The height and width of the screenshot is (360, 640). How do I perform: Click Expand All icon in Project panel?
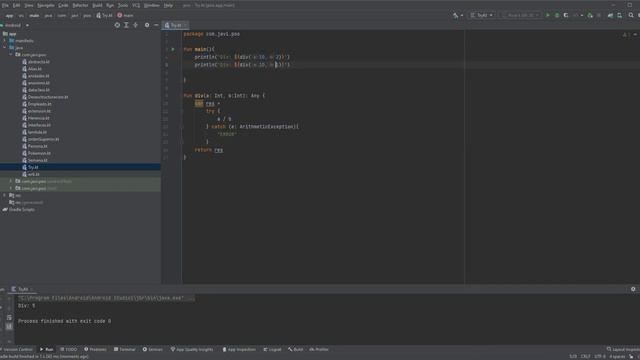point(126,25)
